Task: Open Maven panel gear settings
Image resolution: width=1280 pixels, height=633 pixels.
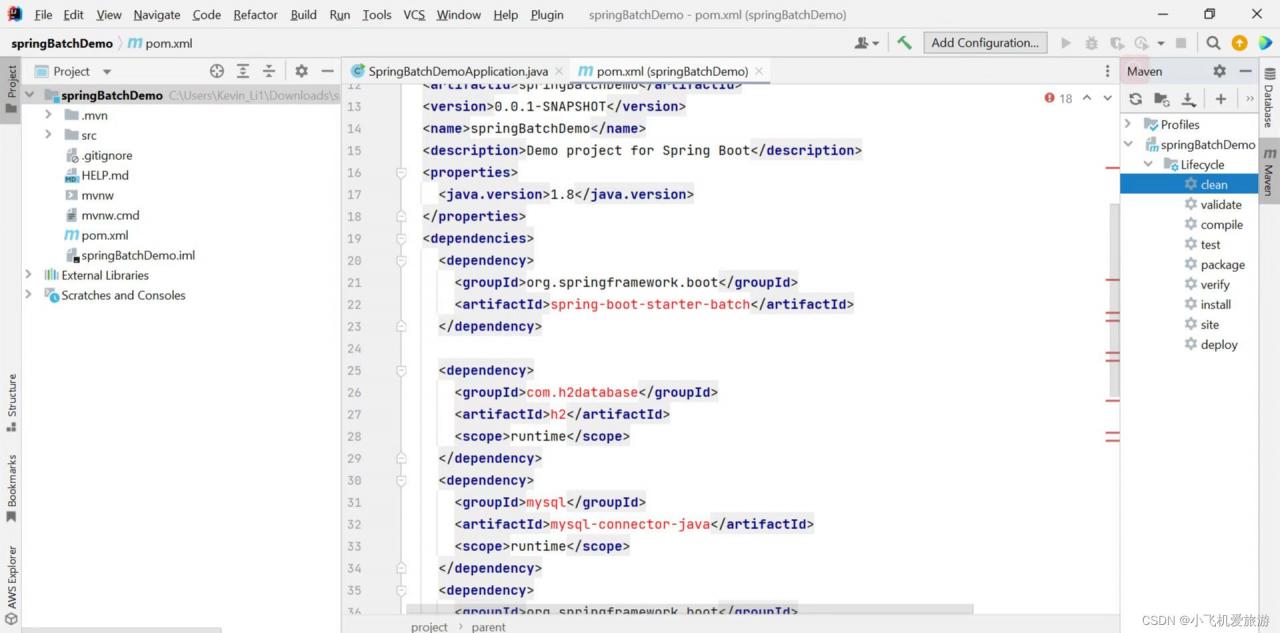Action: tap(1219, 71)
